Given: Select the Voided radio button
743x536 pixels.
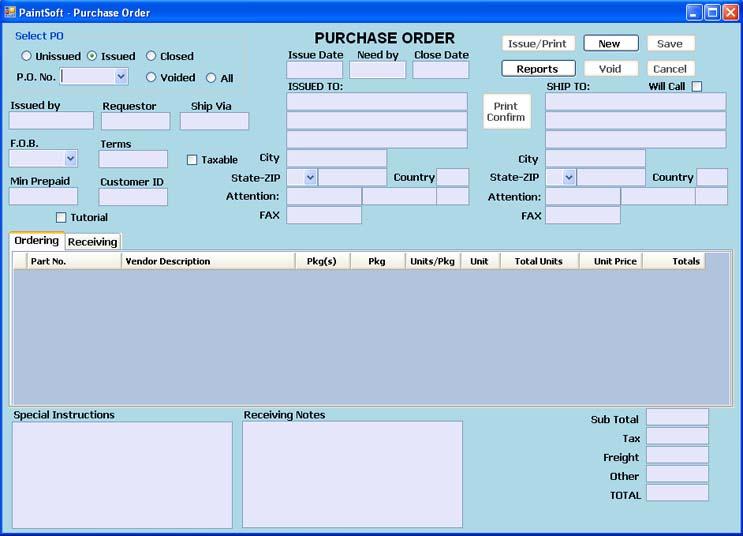Looking at the screenshot, I should point(151,77).
